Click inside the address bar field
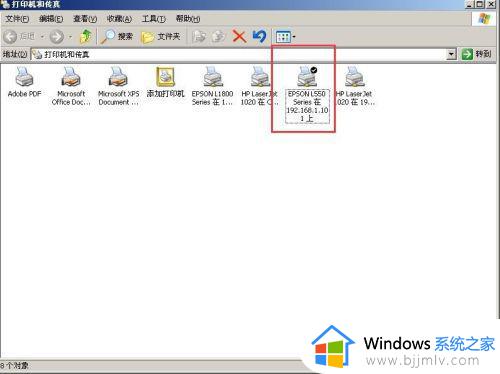 click(x=239, y=54)
